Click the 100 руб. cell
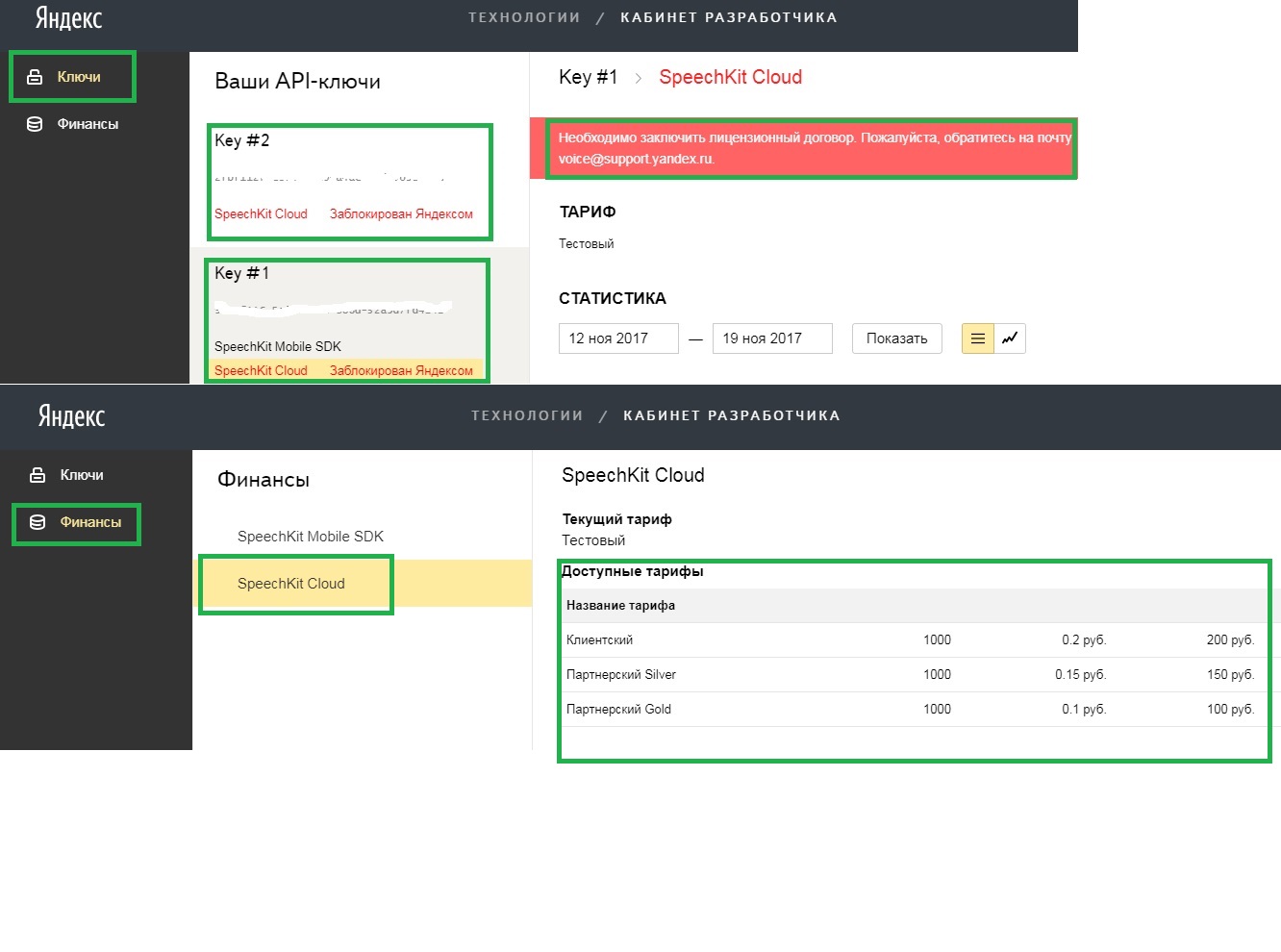Viewport: 1281px width, 952px height. pos(1231,710)
